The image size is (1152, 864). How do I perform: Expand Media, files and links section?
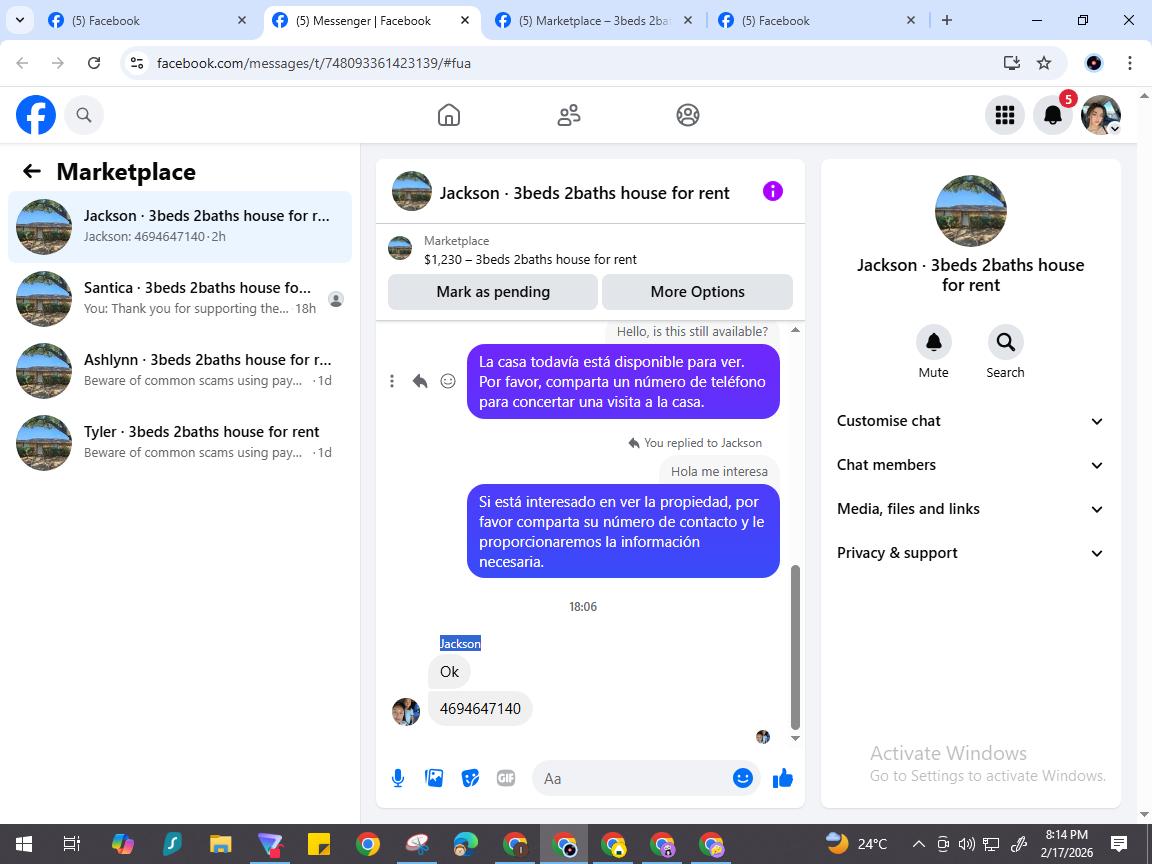coord(971,509)
